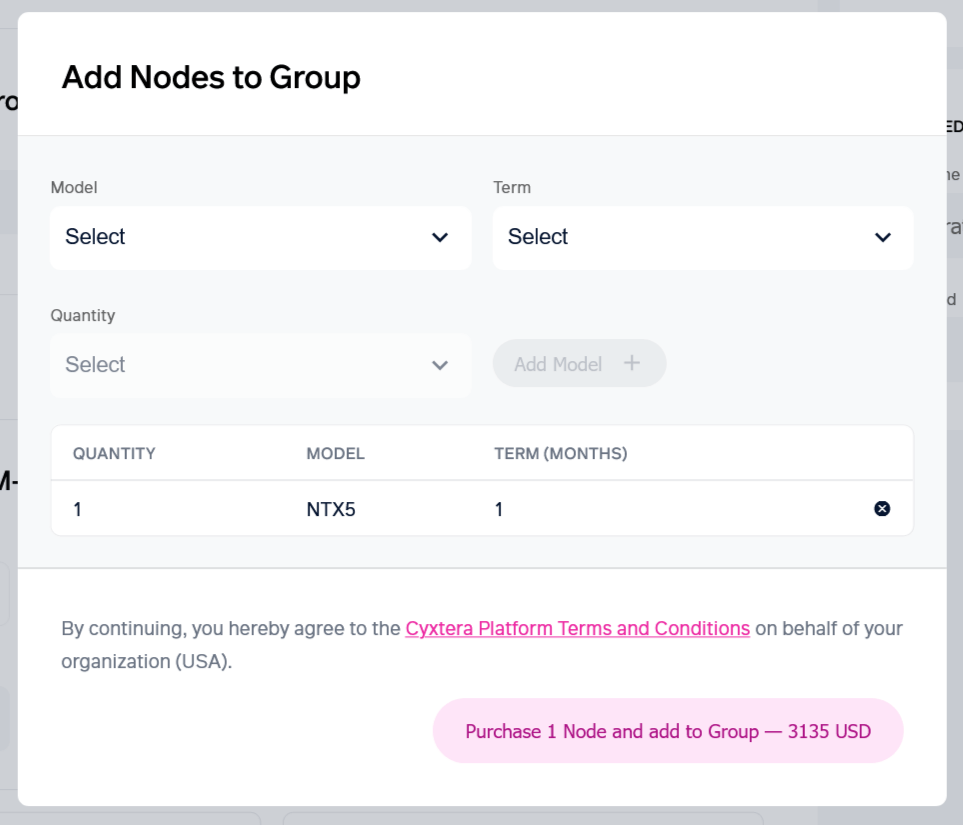Remove the NTX5 row with the X icon

click(882, 509)
